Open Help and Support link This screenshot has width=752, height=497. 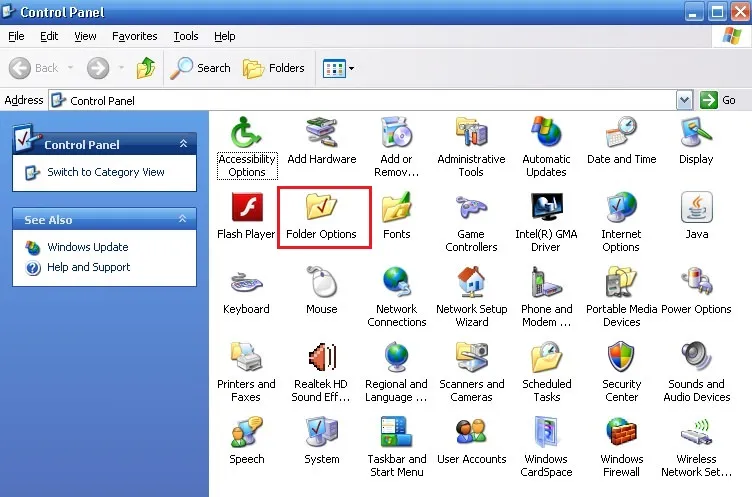(x=88, y=267)
